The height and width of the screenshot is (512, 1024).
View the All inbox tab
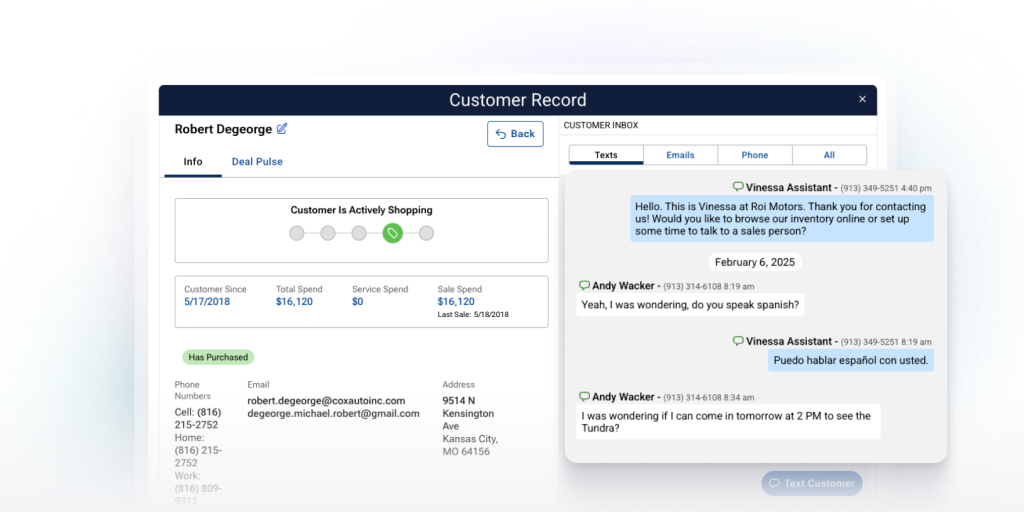pos(829,155)
